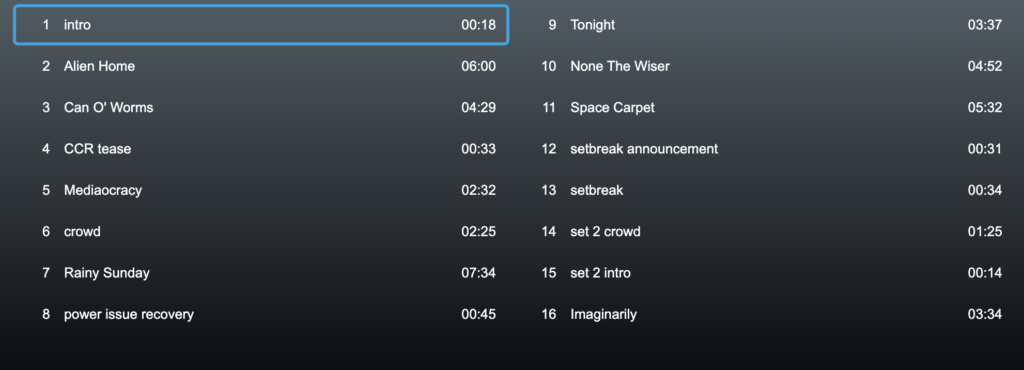Play set 2 intro track
1024x370 pixels.
(767, 273)
